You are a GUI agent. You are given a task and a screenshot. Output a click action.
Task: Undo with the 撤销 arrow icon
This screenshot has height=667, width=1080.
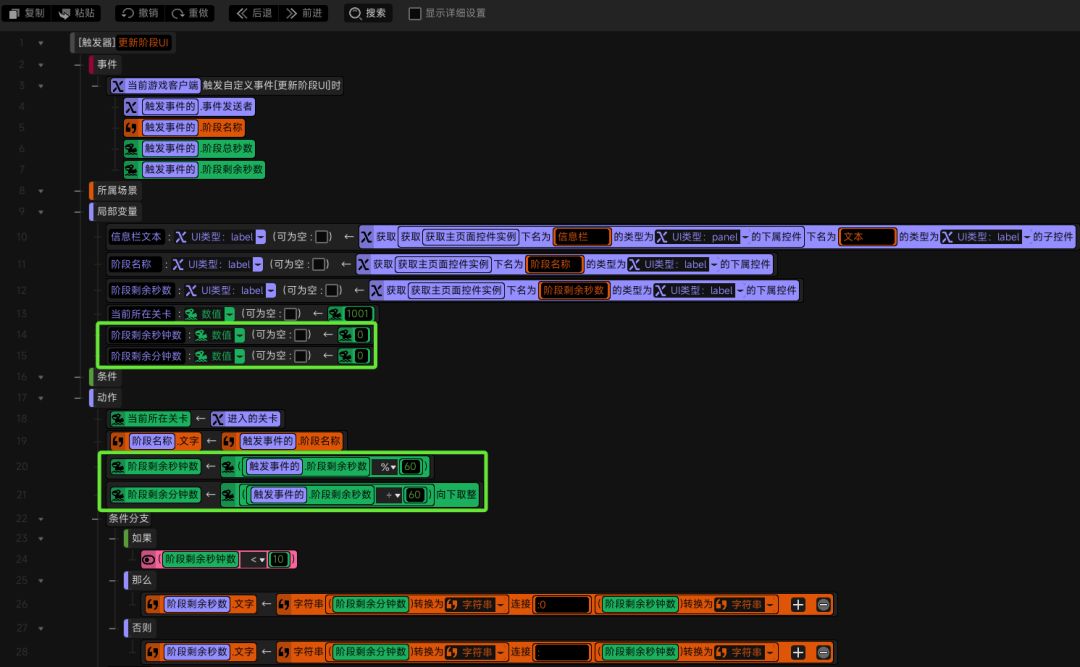127,13
